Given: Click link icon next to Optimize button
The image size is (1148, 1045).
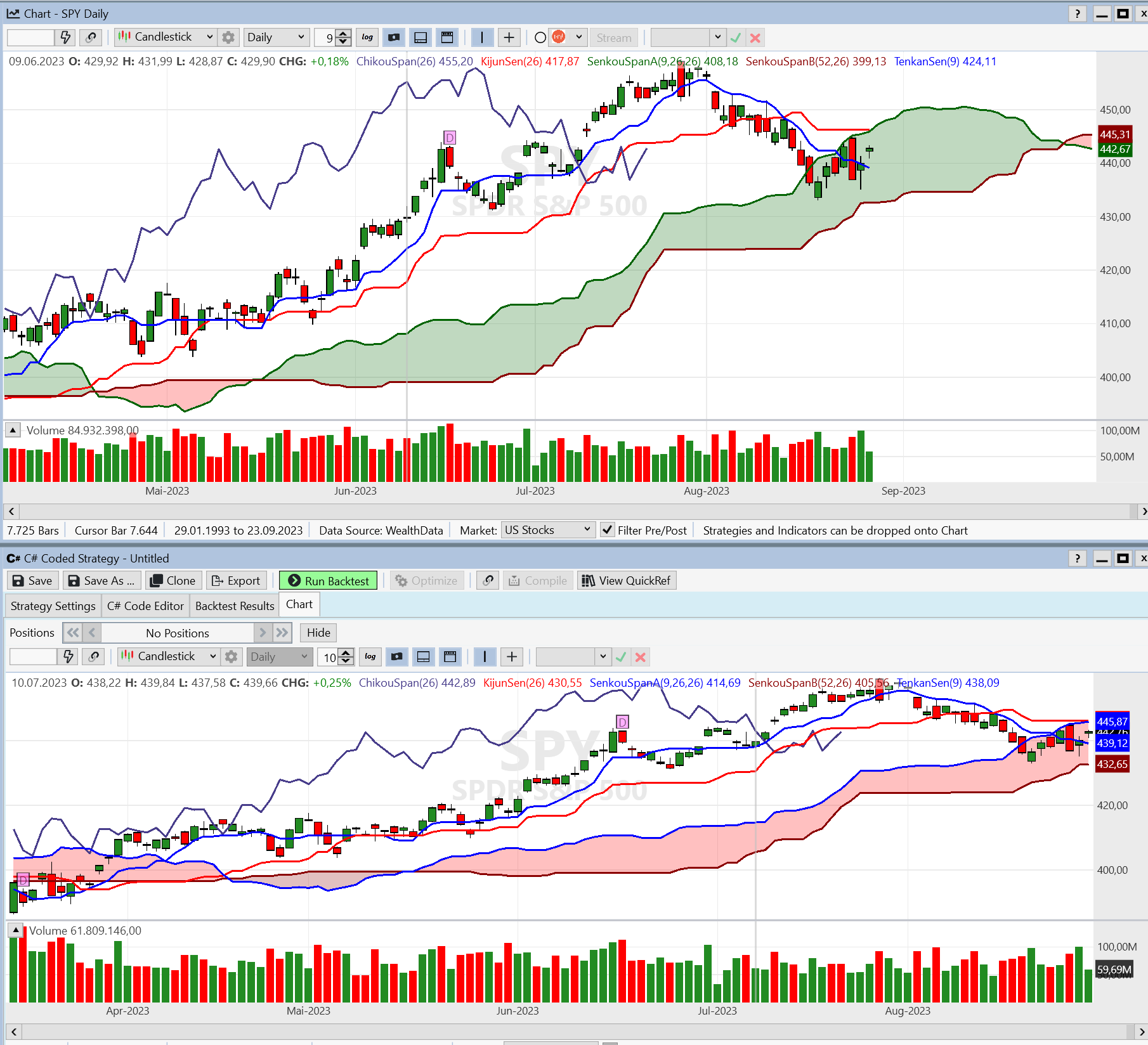Looking at the screenshot, I should [488, 580].
